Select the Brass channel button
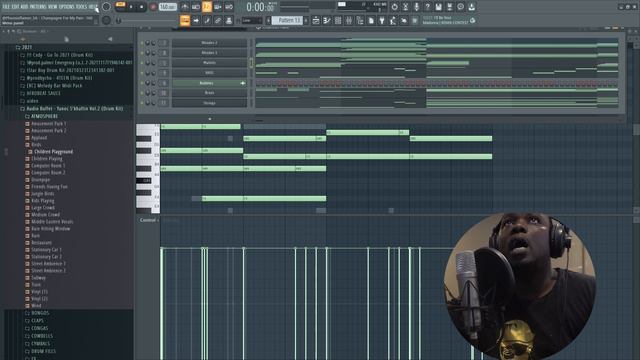Image resolution: width=640 pixels, height=360 pixels. [x=209, y=93]
